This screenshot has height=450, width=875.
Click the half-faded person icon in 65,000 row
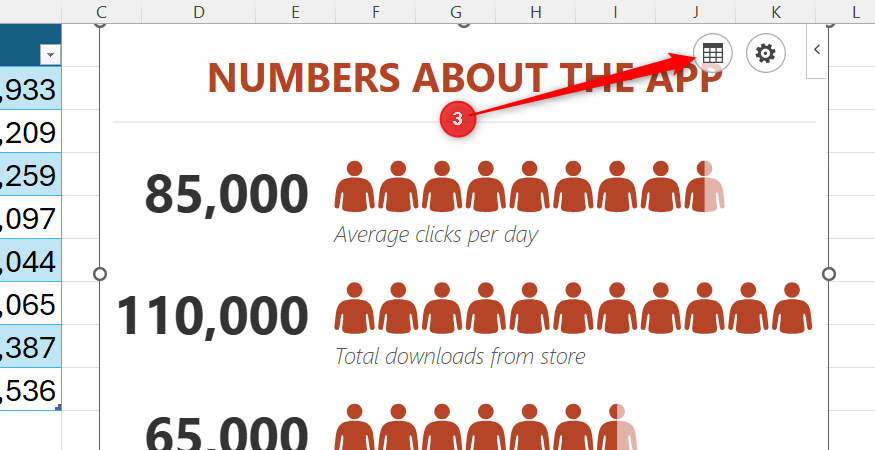(x=617, y=427)
